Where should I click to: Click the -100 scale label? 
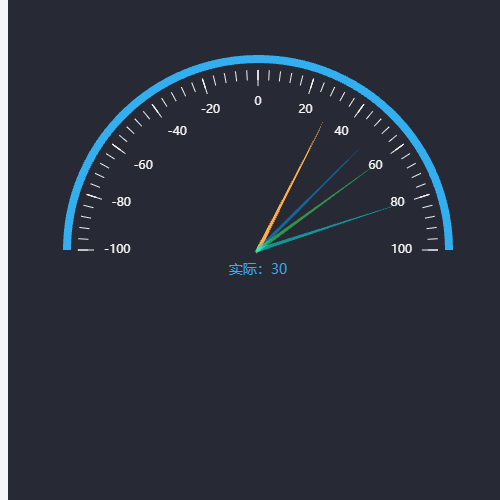pyautogui.click(x=117, y=249)
